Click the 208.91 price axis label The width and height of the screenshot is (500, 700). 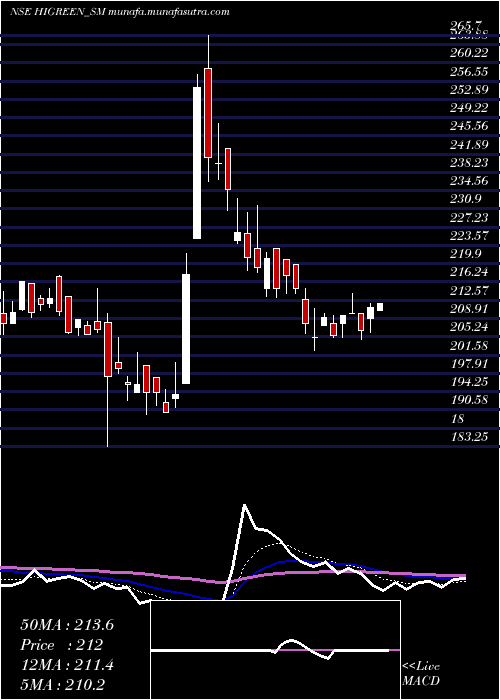pos(471,308)
